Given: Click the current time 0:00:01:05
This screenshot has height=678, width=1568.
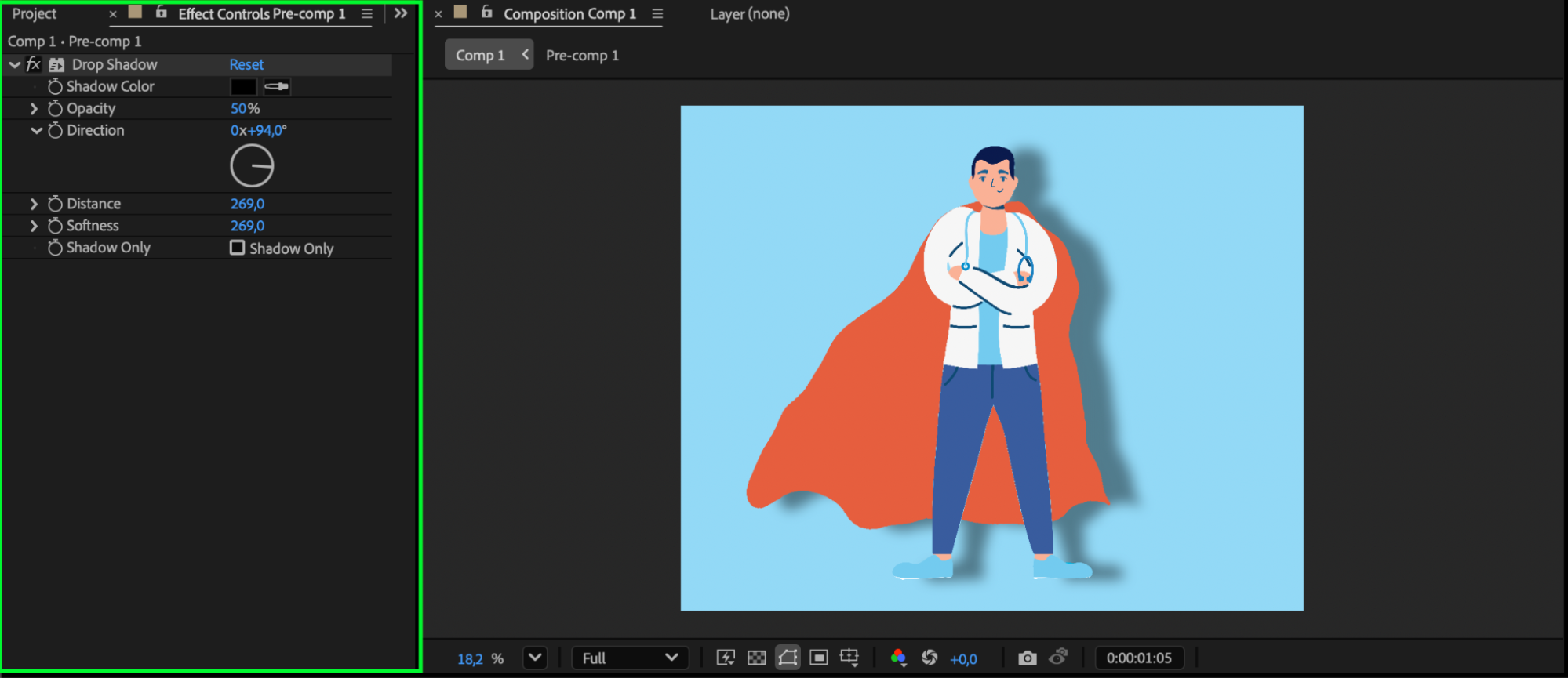Looking at the screenshot, I should pyautogui.click(x=1139, y=658).
